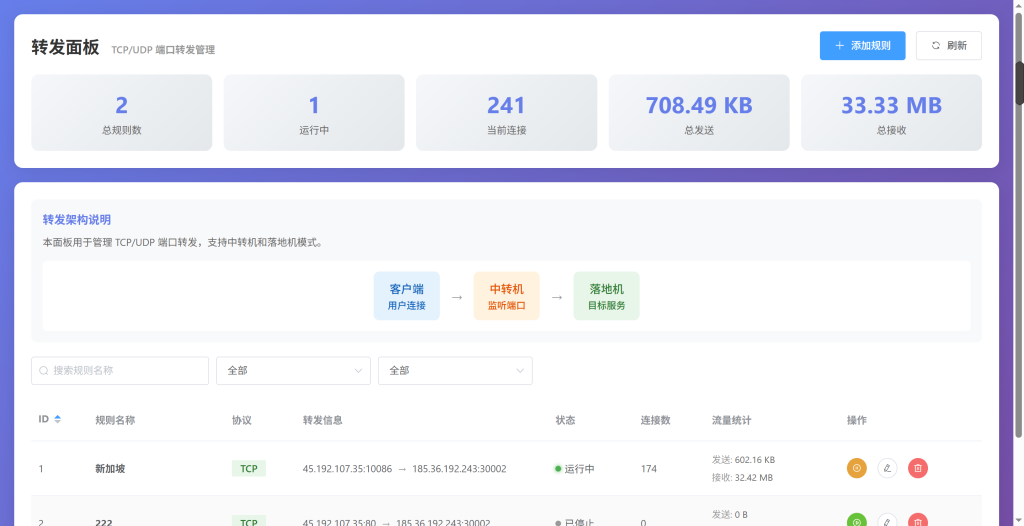Click the 总发送 708.49 KB card

pos(699,112)
